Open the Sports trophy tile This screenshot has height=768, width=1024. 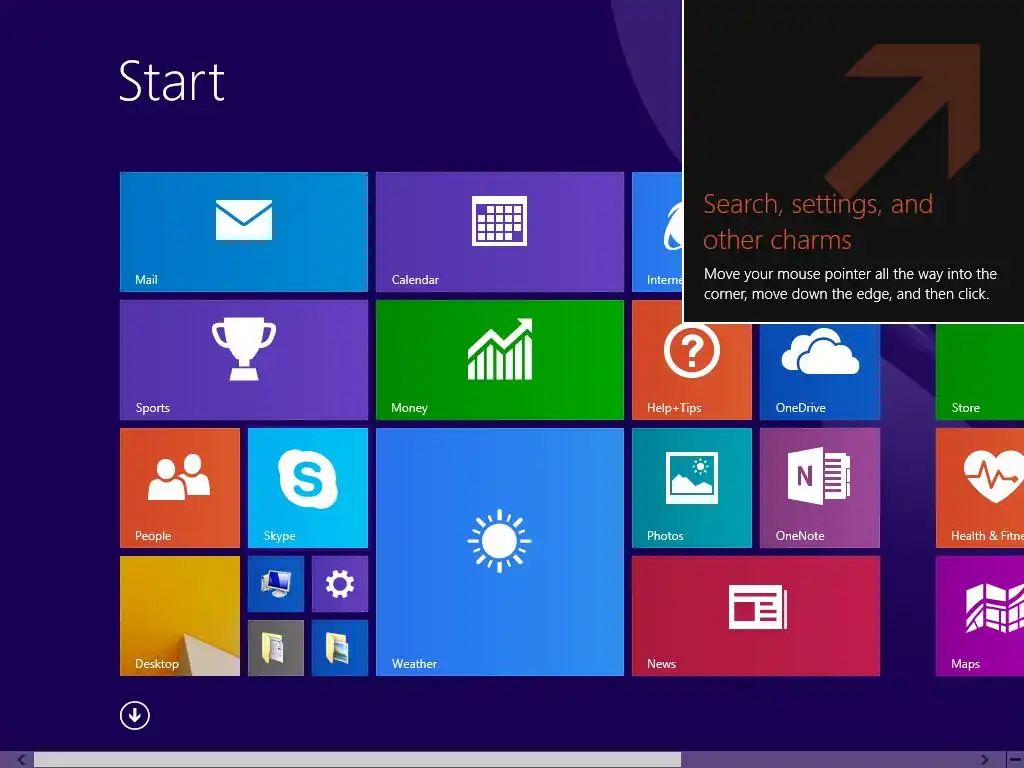pos(244,360)
